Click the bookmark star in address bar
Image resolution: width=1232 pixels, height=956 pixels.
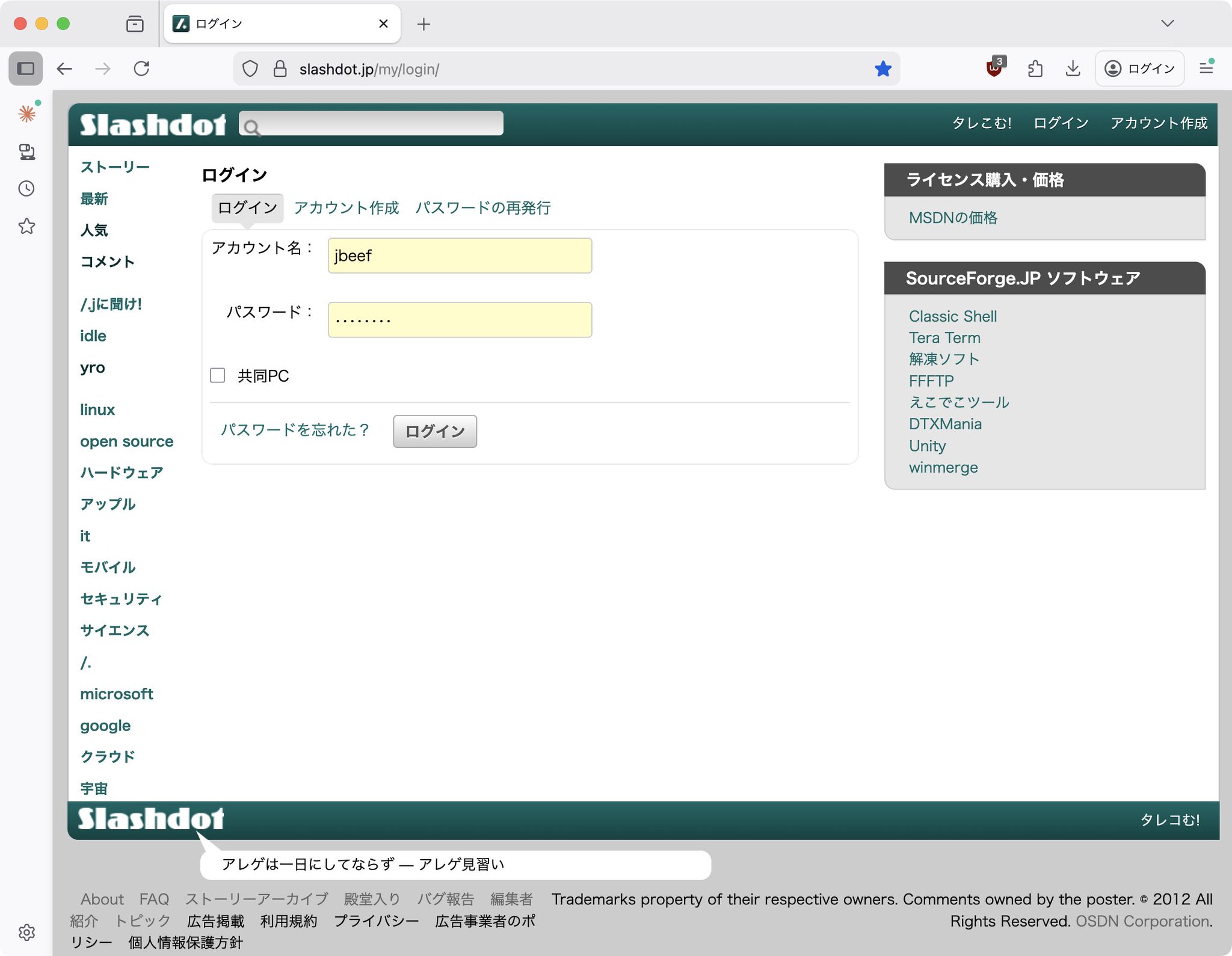tap(882, 69)
